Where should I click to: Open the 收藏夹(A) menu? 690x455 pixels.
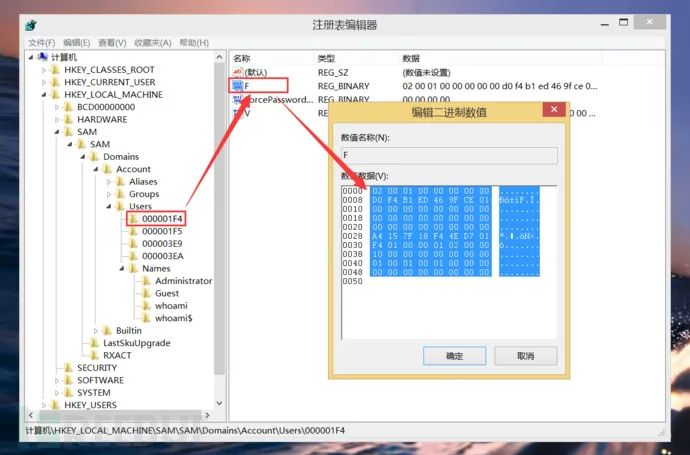[x=153, y=43]
